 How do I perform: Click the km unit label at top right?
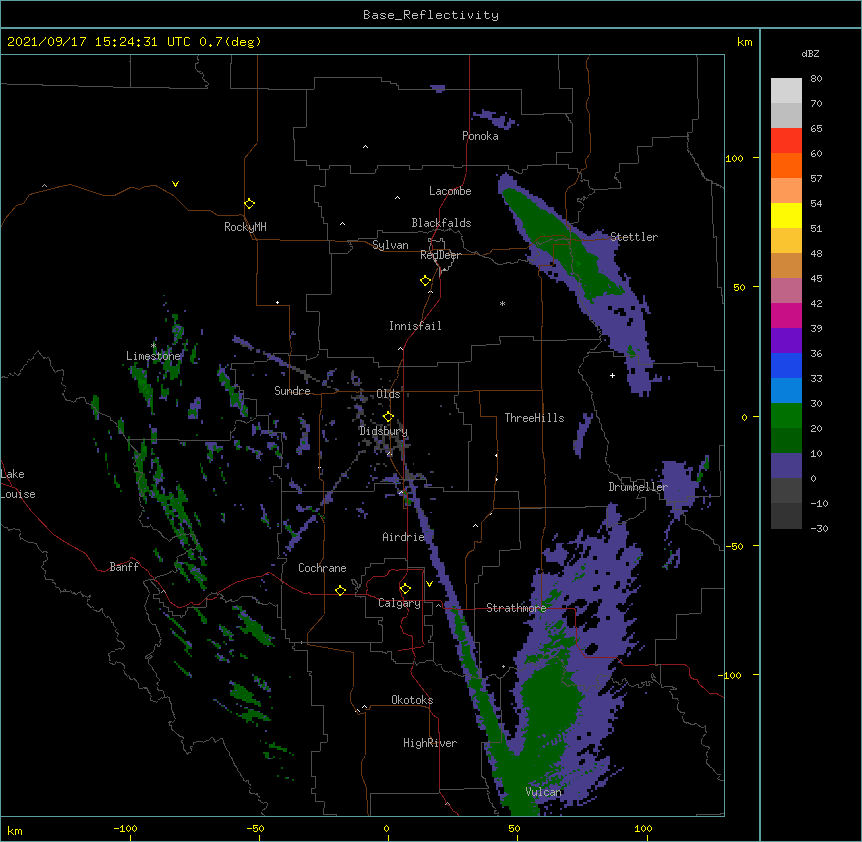[x=744, y=42]
